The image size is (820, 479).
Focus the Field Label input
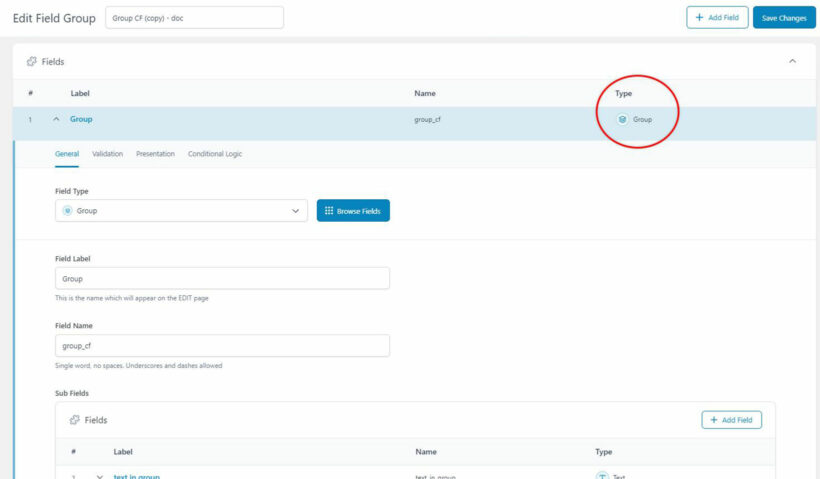coord(222,279)
